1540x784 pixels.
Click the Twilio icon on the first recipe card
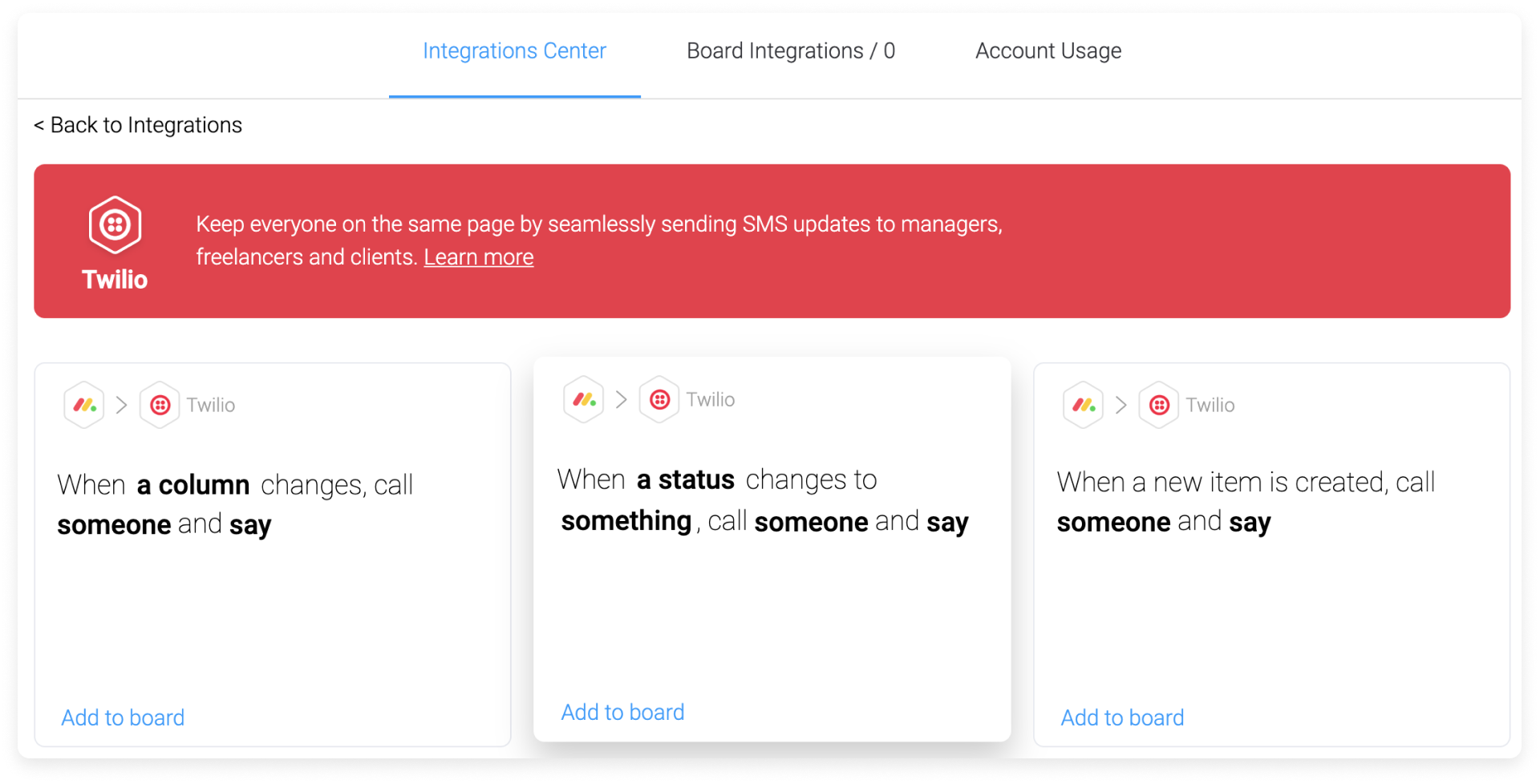[160, 405]
